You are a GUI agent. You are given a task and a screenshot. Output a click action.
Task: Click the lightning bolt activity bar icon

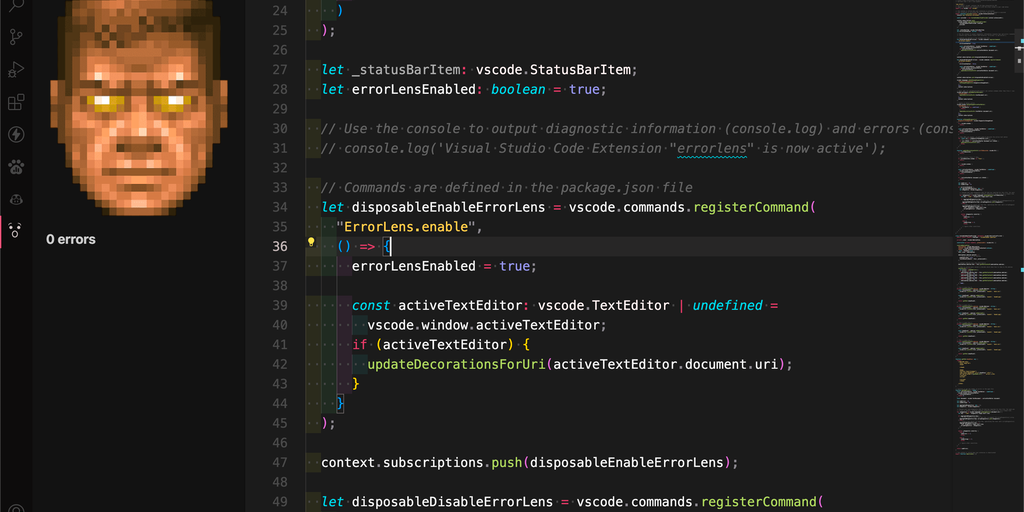tap(16, 134)
